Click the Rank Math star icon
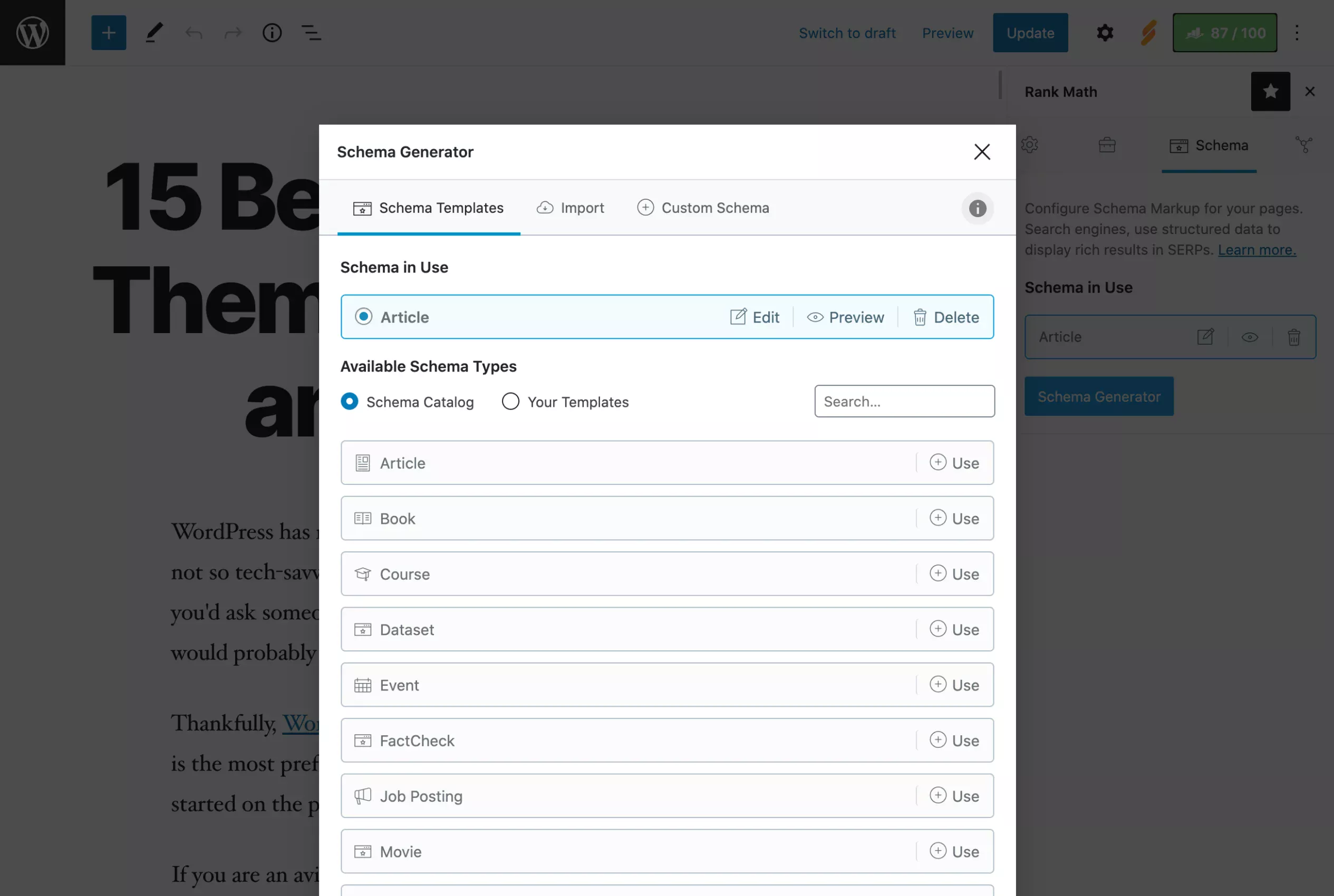 tap(1270, 91)
